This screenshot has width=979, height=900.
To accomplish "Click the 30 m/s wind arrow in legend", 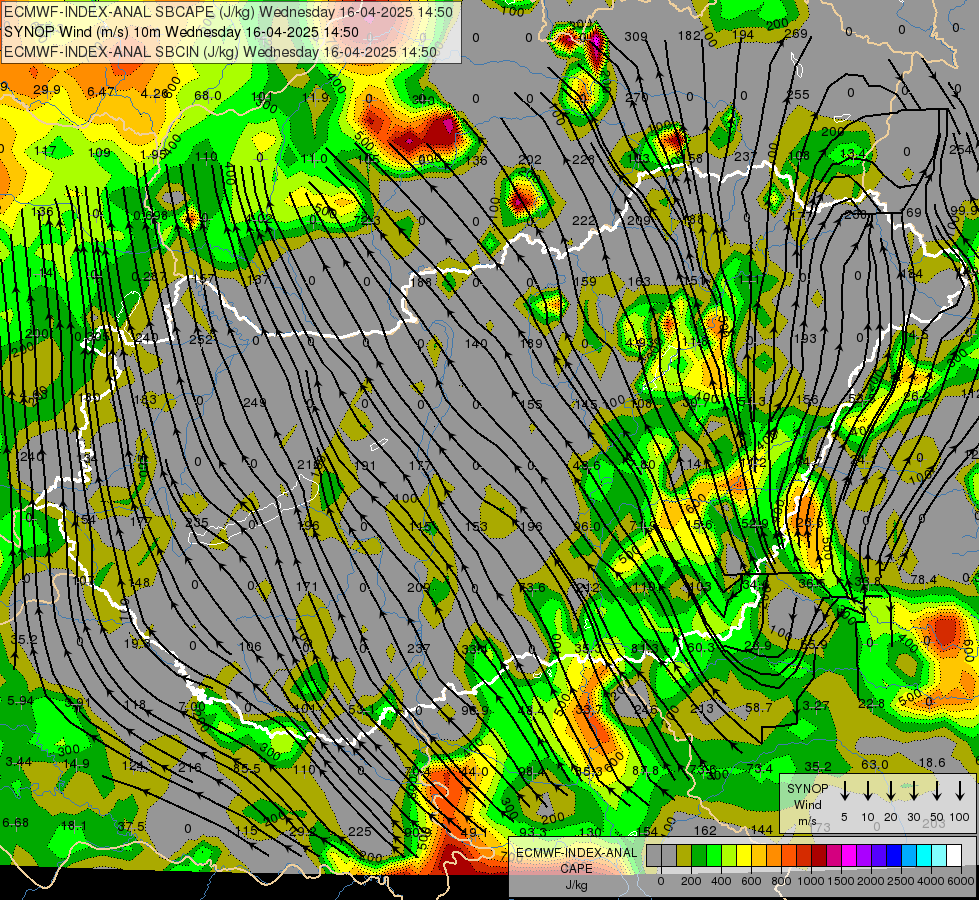I will tap(913, 791).
